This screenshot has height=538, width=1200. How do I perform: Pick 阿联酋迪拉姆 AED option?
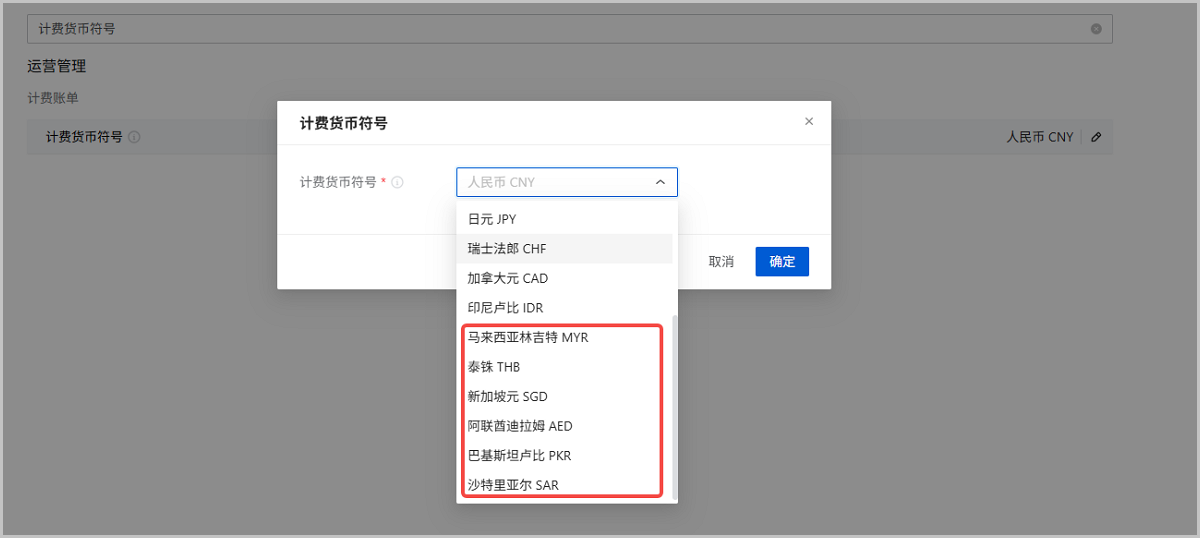point(520,426)
